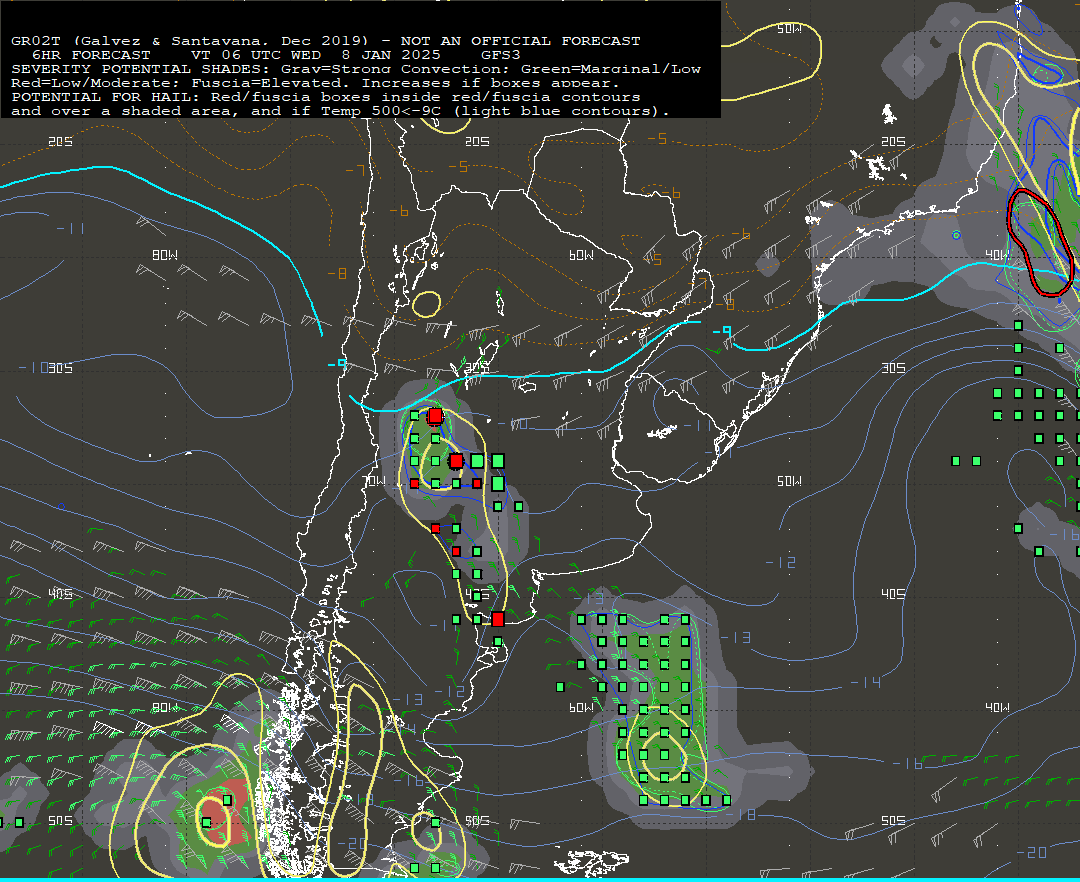Image resolution: width=1080 pixels, height=882 pixels.
Task: Click the 'NOT AN OFFICIAL FORECAST' header text
Action: (520, 41)
